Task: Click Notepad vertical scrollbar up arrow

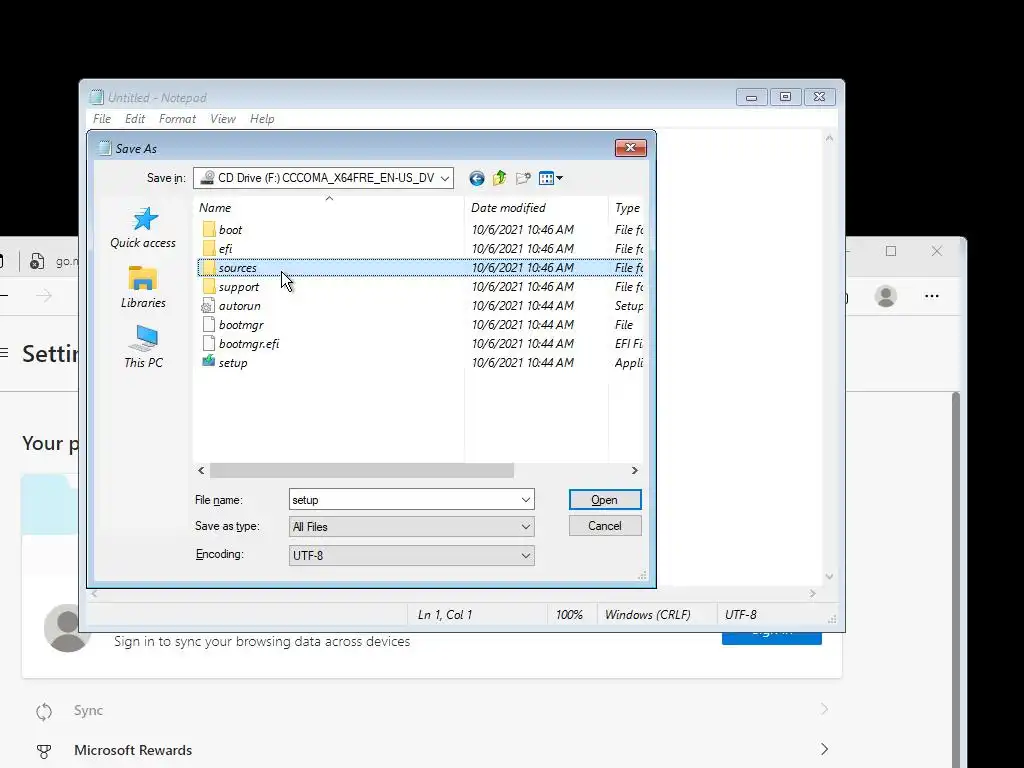Action: 829,138
